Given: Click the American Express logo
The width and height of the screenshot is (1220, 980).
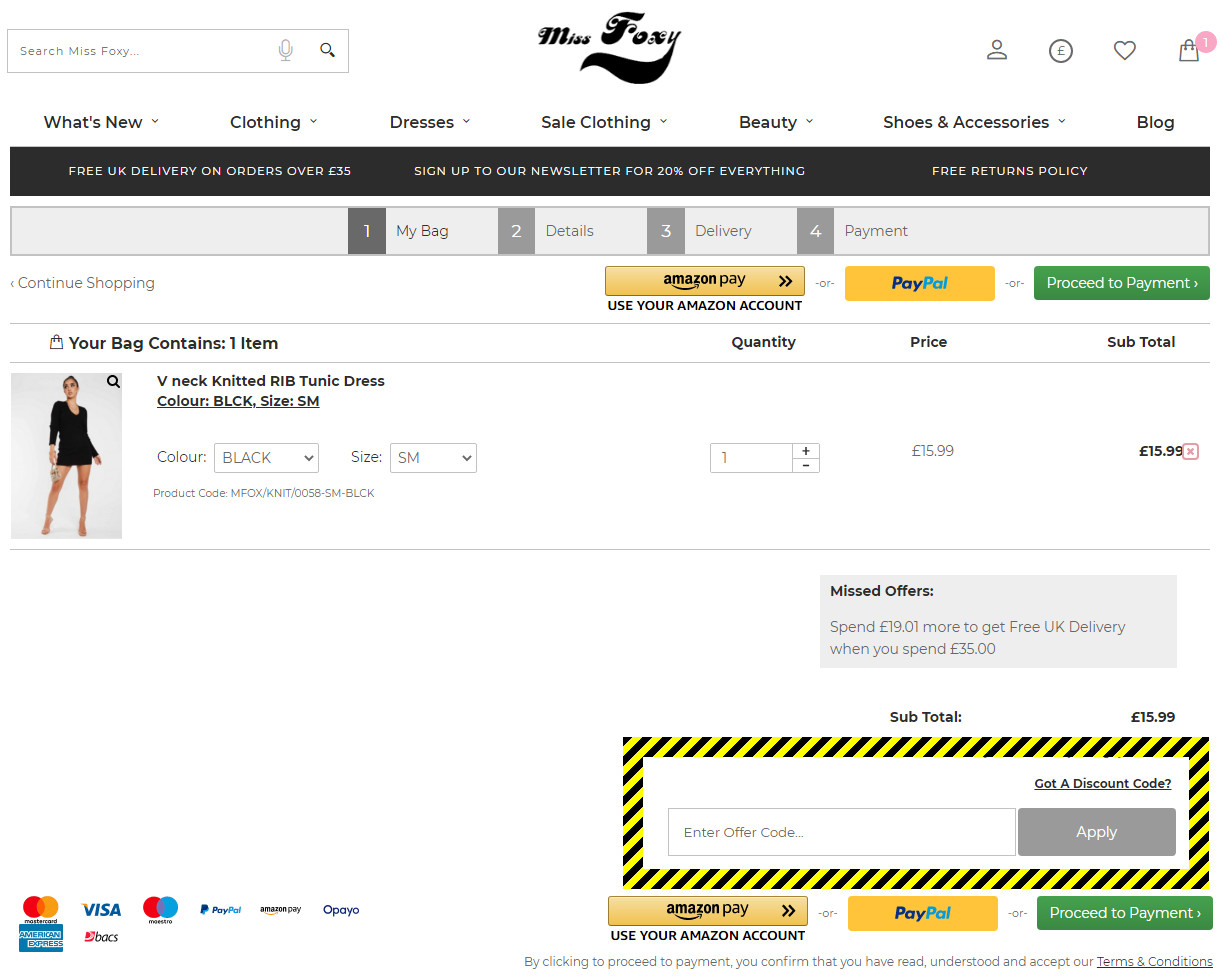Looking at the screenshot, I should [41, 939].
